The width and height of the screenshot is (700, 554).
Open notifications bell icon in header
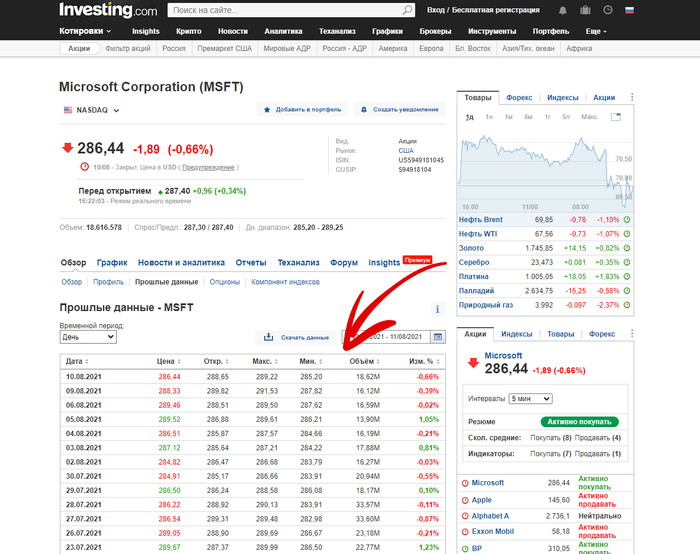click(563, 10)
